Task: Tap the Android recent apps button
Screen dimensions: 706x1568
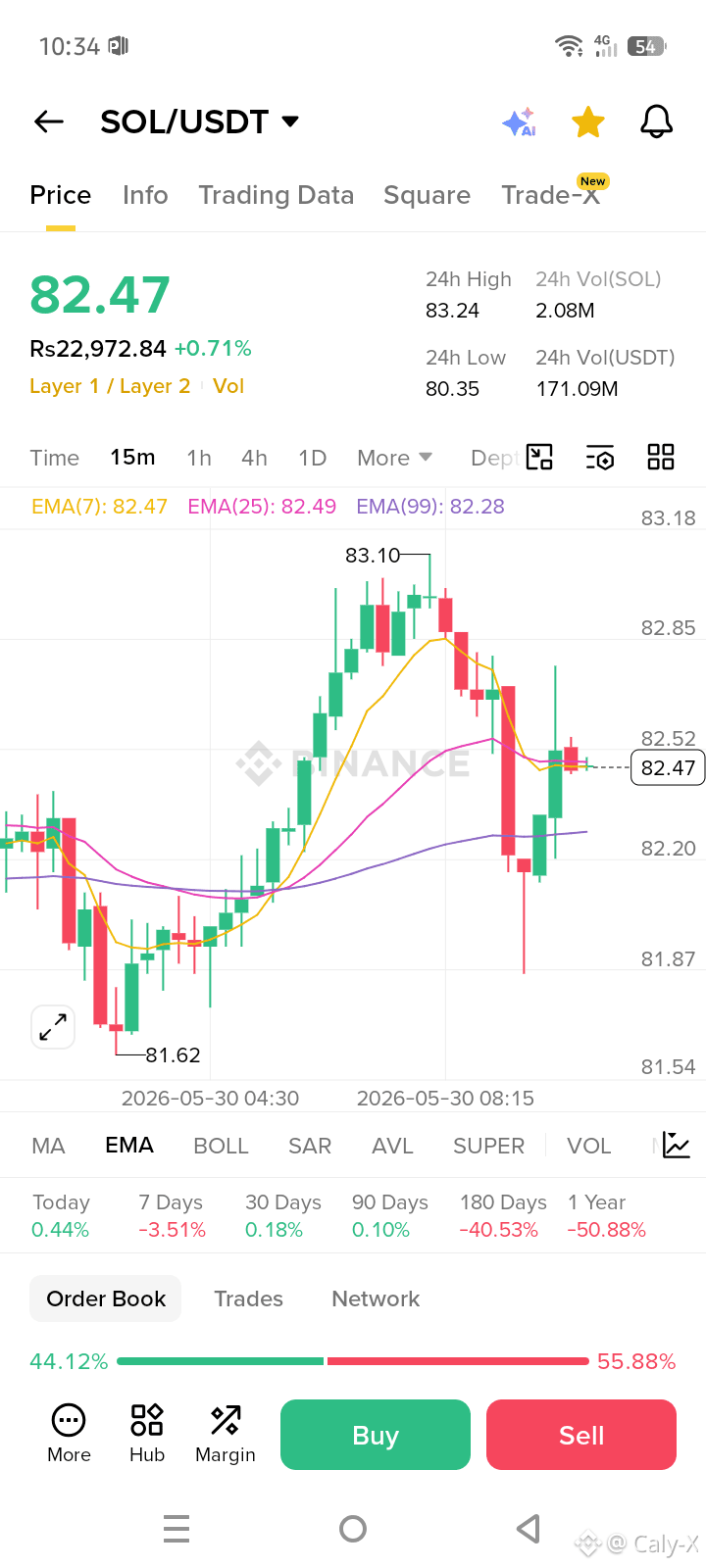Action: 176,1529
